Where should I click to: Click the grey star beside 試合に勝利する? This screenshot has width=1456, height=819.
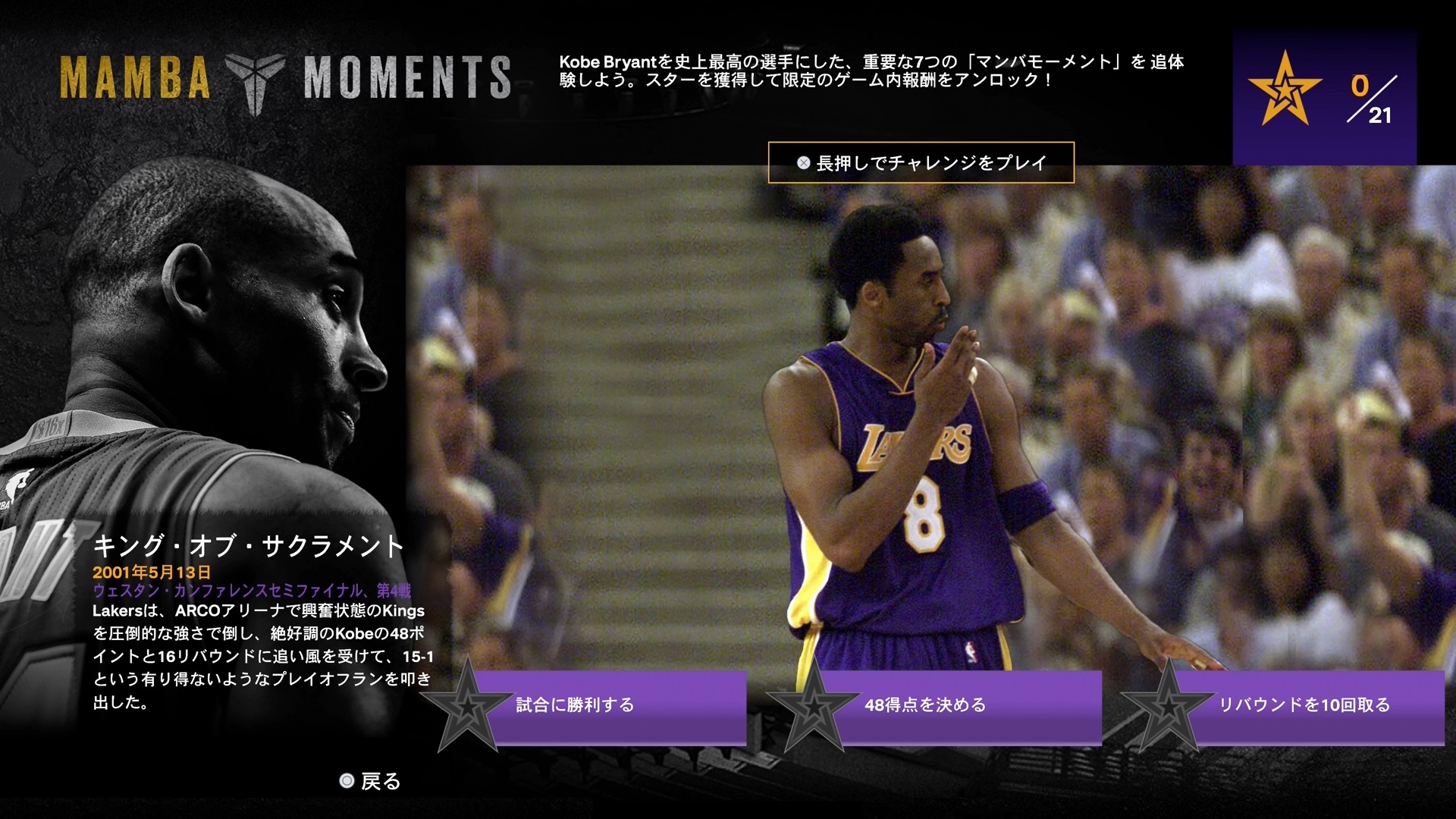(467, 708)
